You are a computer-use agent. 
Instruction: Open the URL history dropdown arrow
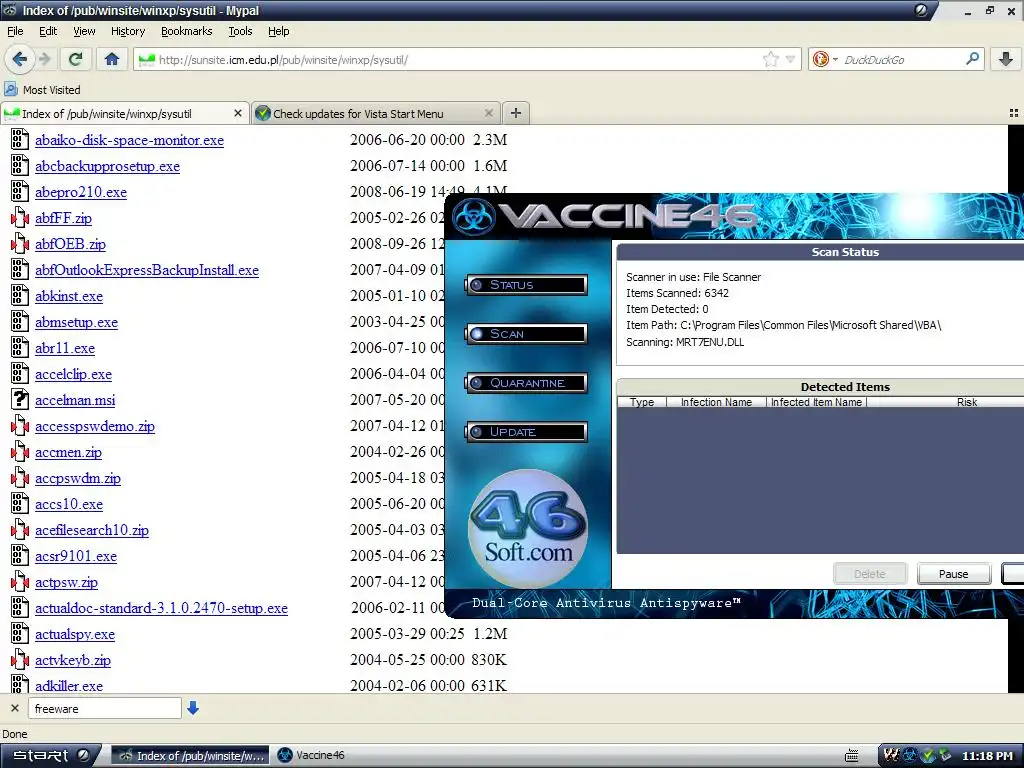[790, 59]
